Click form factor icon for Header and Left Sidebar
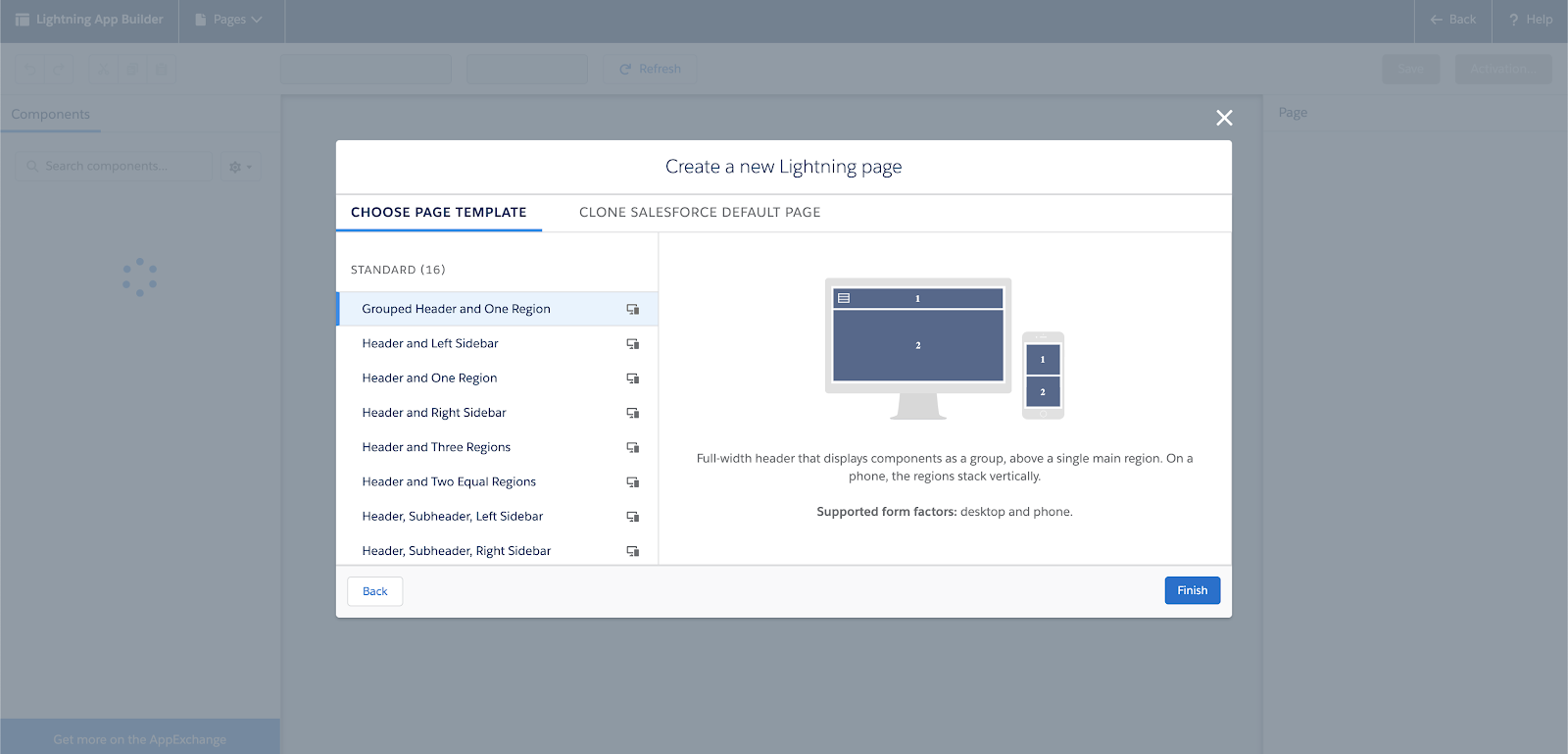Viewport: 1568px width, 754px height. tap(633, 343)
